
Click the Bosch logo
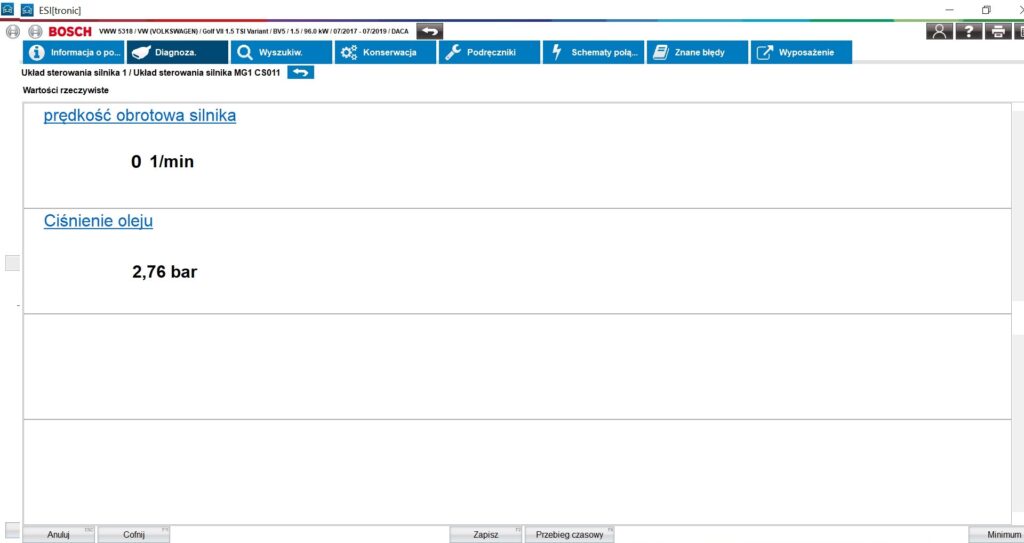coord(69,31)
